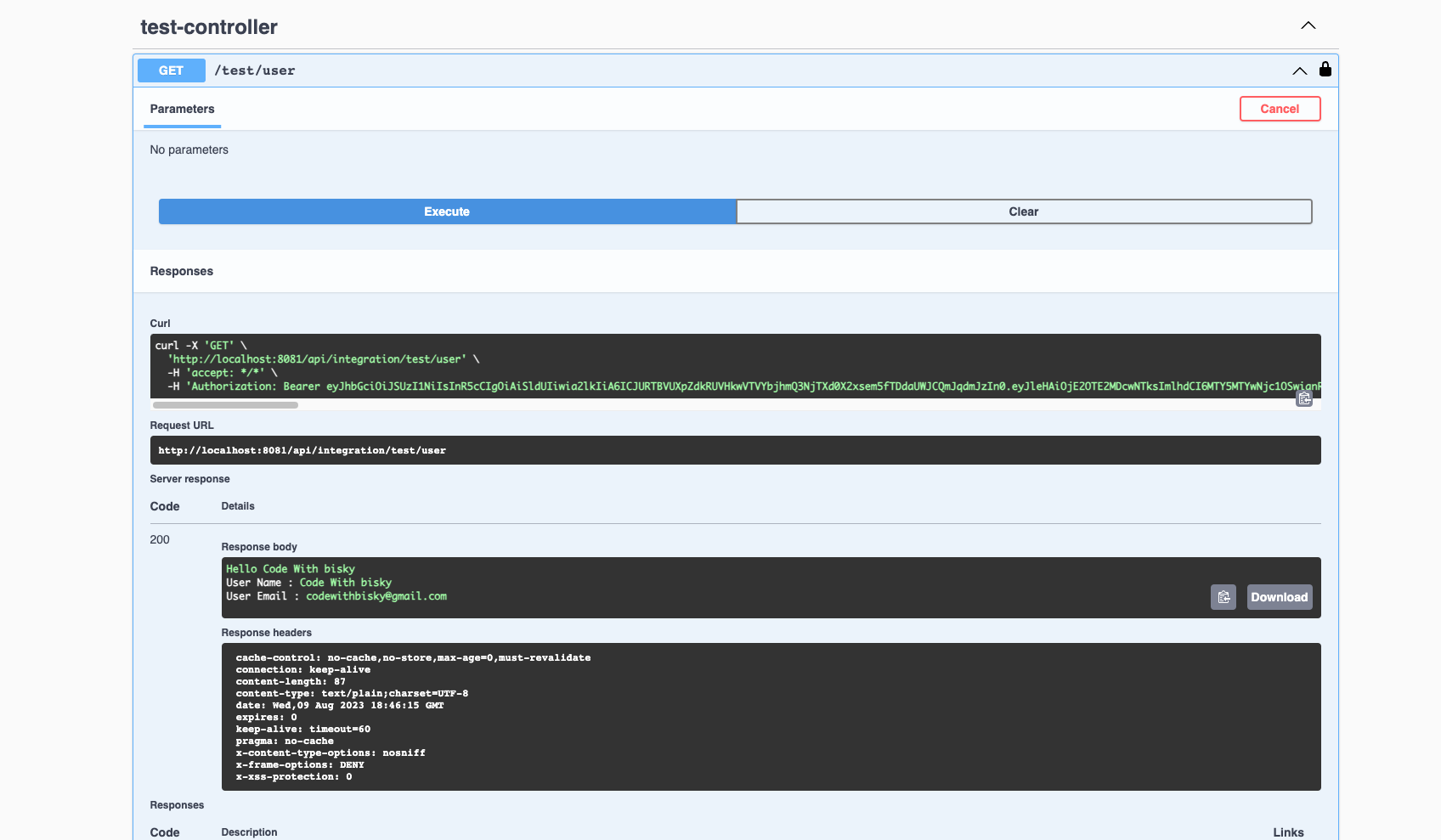Click the 'content-length: 87' header line
The width and height of the screenshot is (1441, 840).
click(291, 681)
